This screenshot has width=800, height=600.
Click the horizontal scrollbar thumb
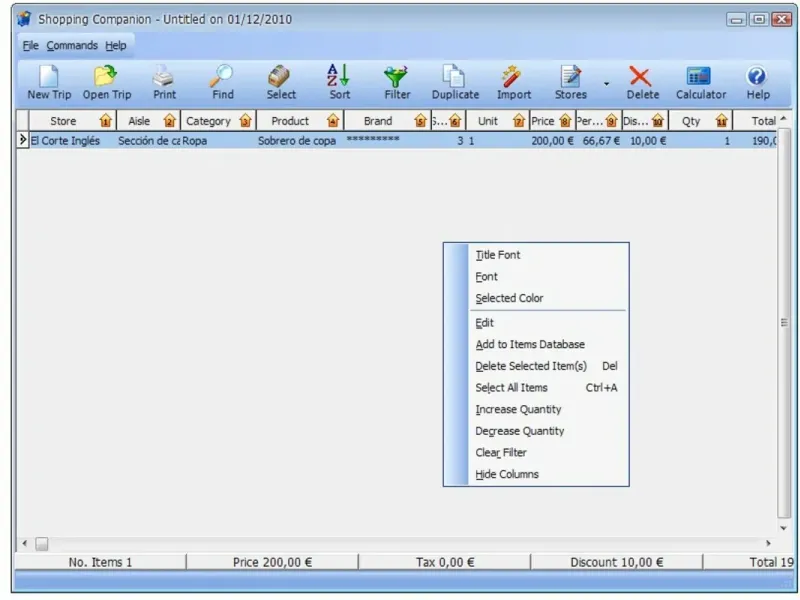click(42, 544)
